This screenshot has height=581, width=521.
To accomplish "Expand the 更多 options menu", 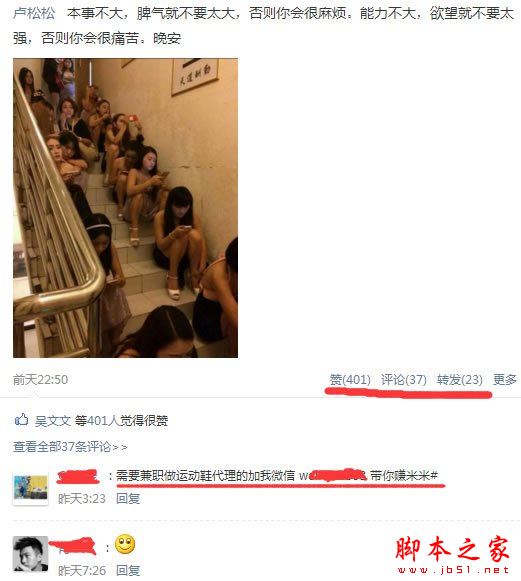I will [x=505, y=379].
